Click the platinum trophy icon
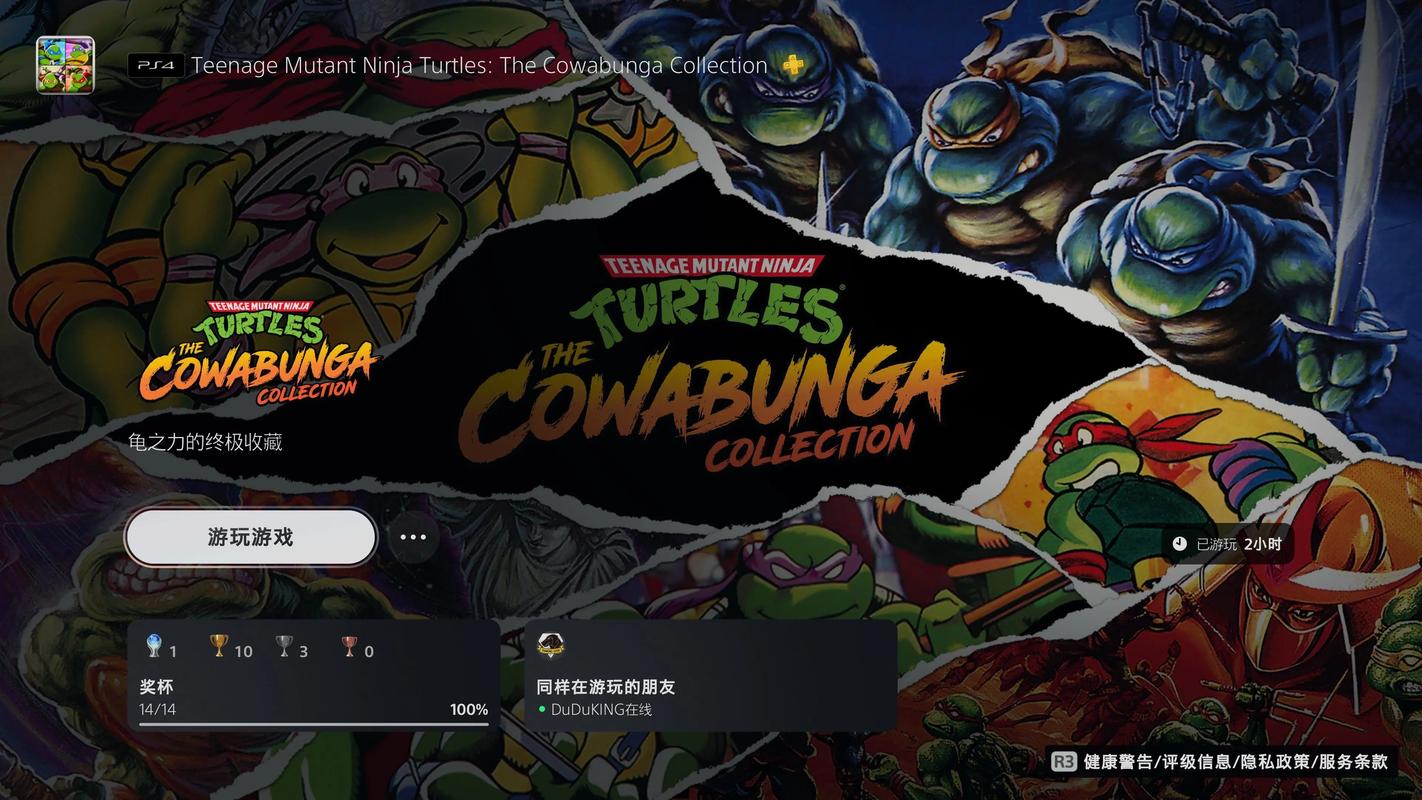 coord(154,646)
